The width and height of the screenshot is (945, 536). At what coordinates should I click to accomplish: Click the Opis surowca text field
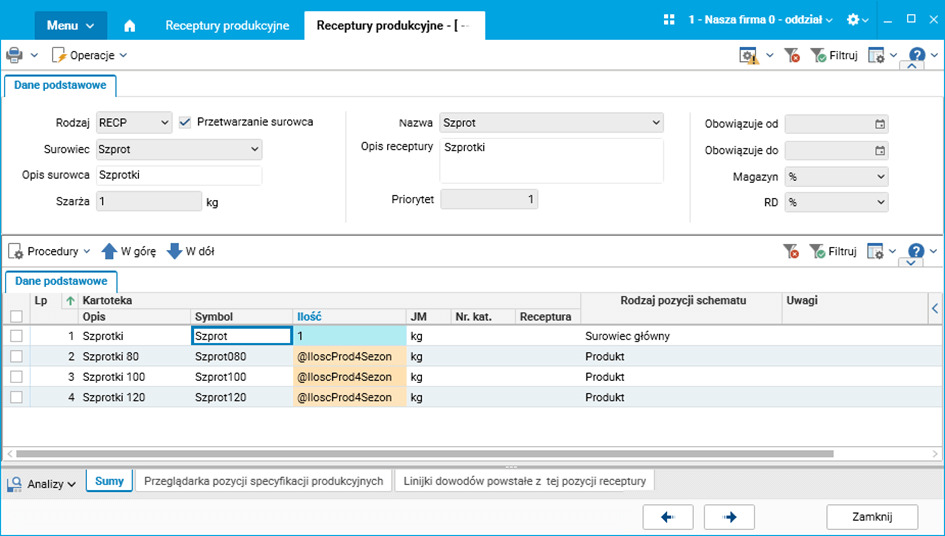tap(179, 175)
